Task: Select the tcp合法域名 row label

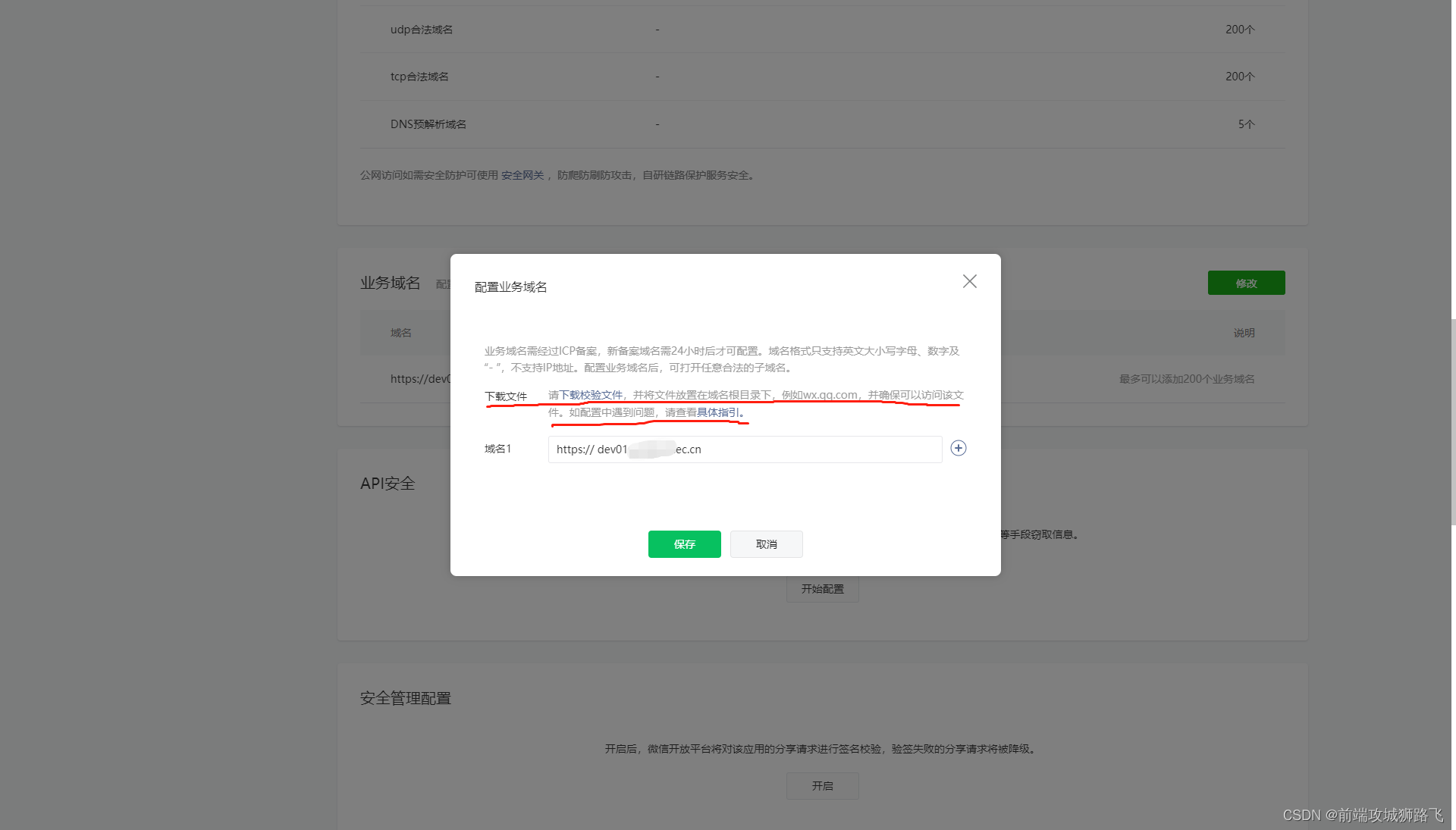Action: [419, 77]
